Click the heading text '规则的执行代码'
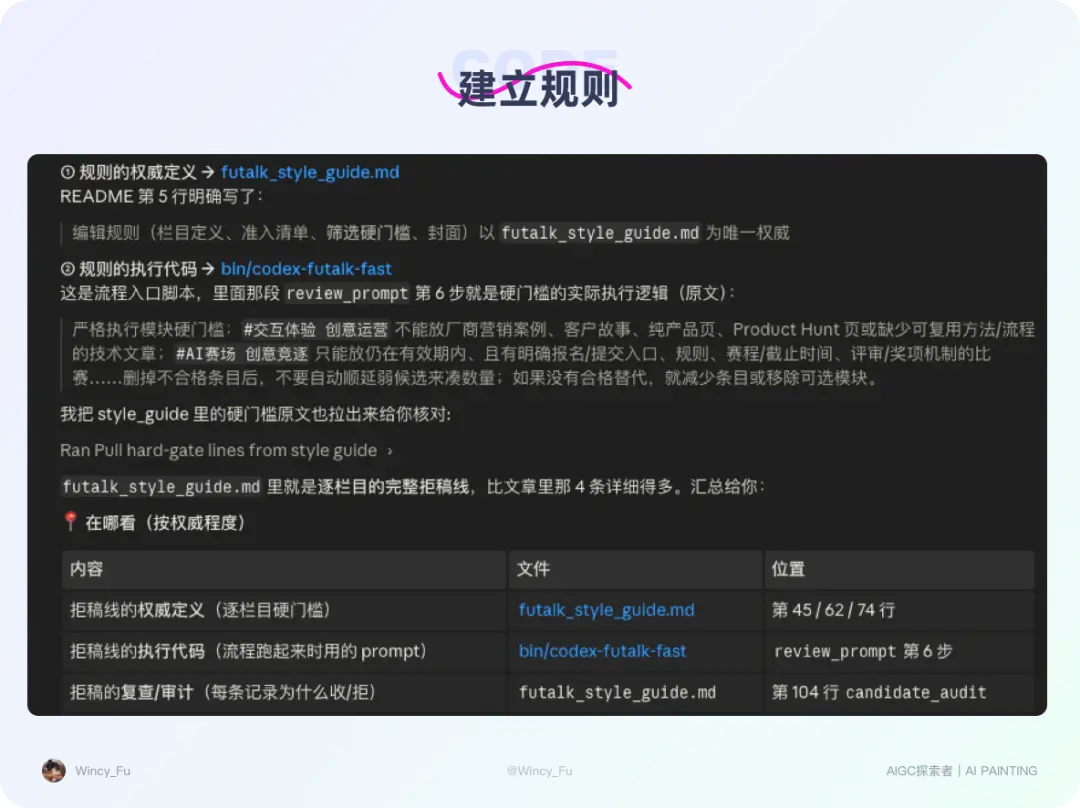 click(138, 269)
